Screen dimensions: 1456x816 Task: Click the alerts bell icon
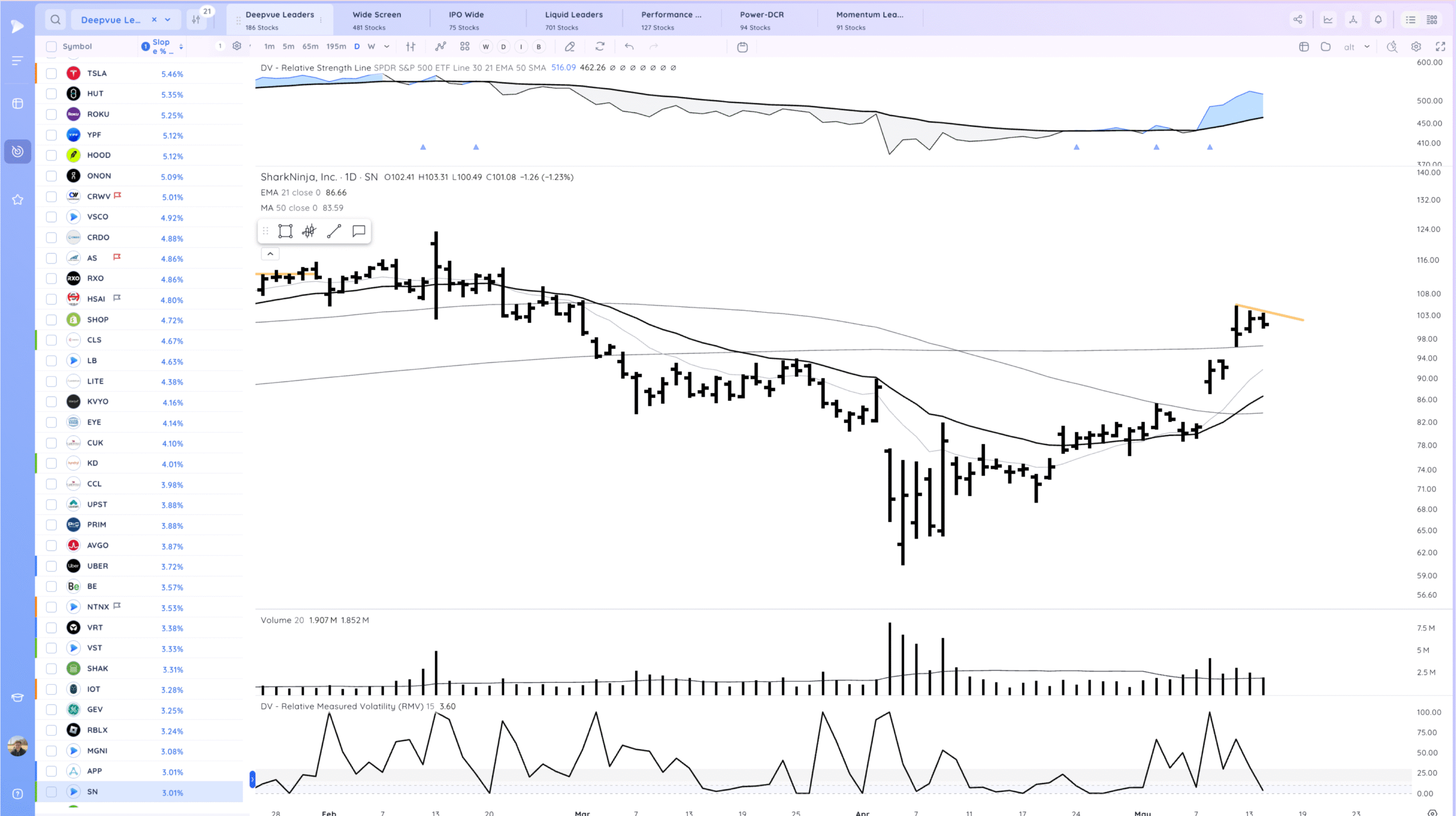coord(1378,20)
